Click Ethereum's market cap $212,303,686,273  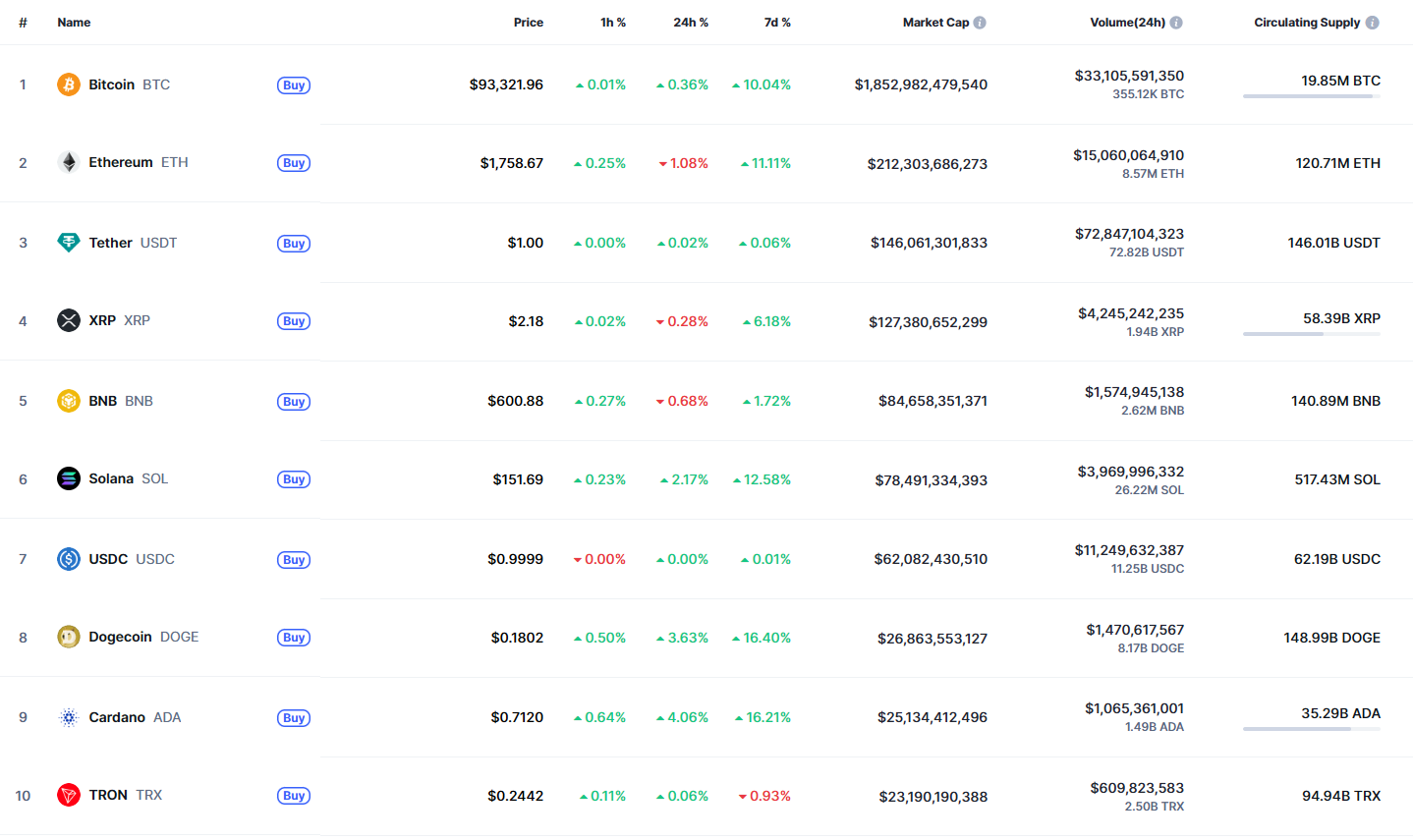click(928, 164)
